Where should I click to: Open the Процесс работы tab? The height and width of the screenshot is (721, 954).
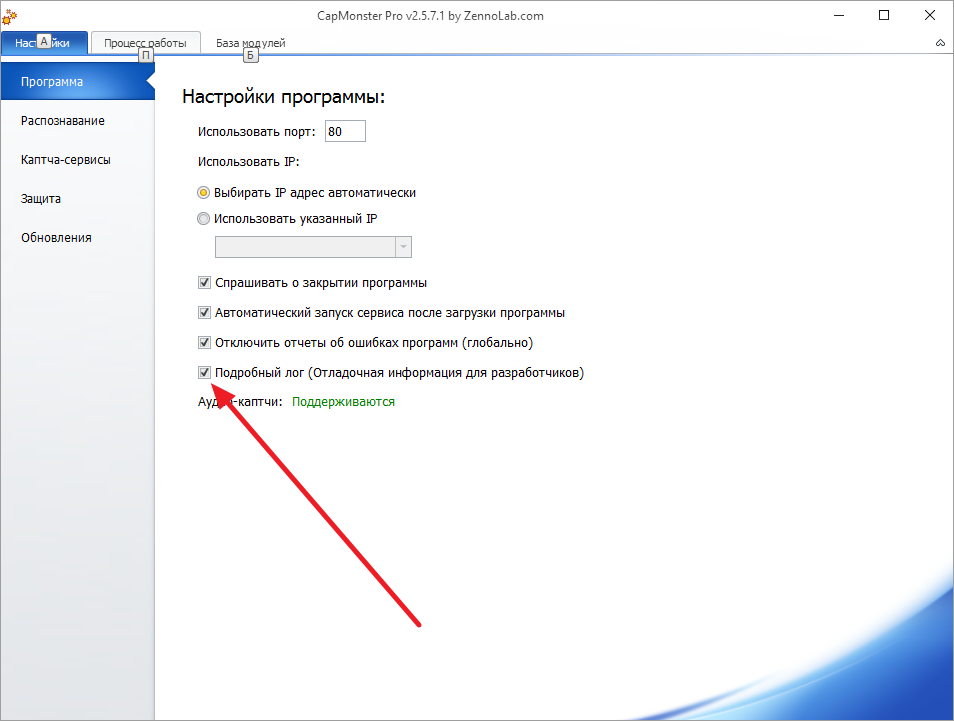(x=145, y=43)
